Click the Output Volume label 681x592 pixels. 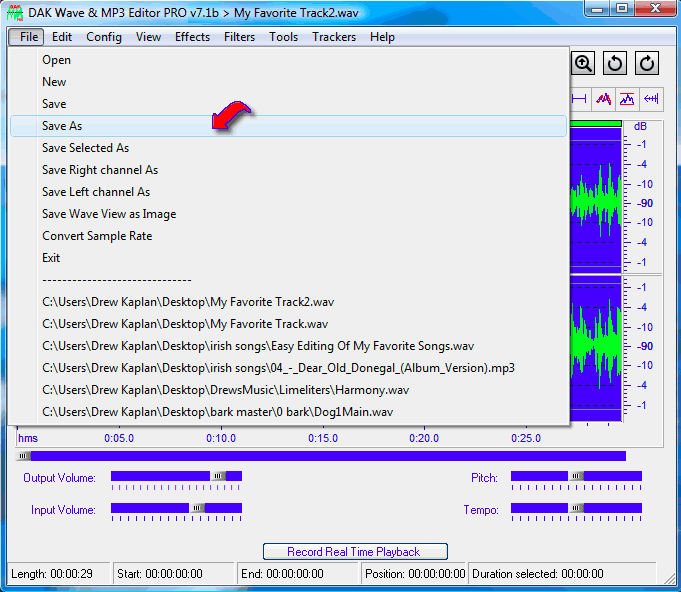point(60,478)
